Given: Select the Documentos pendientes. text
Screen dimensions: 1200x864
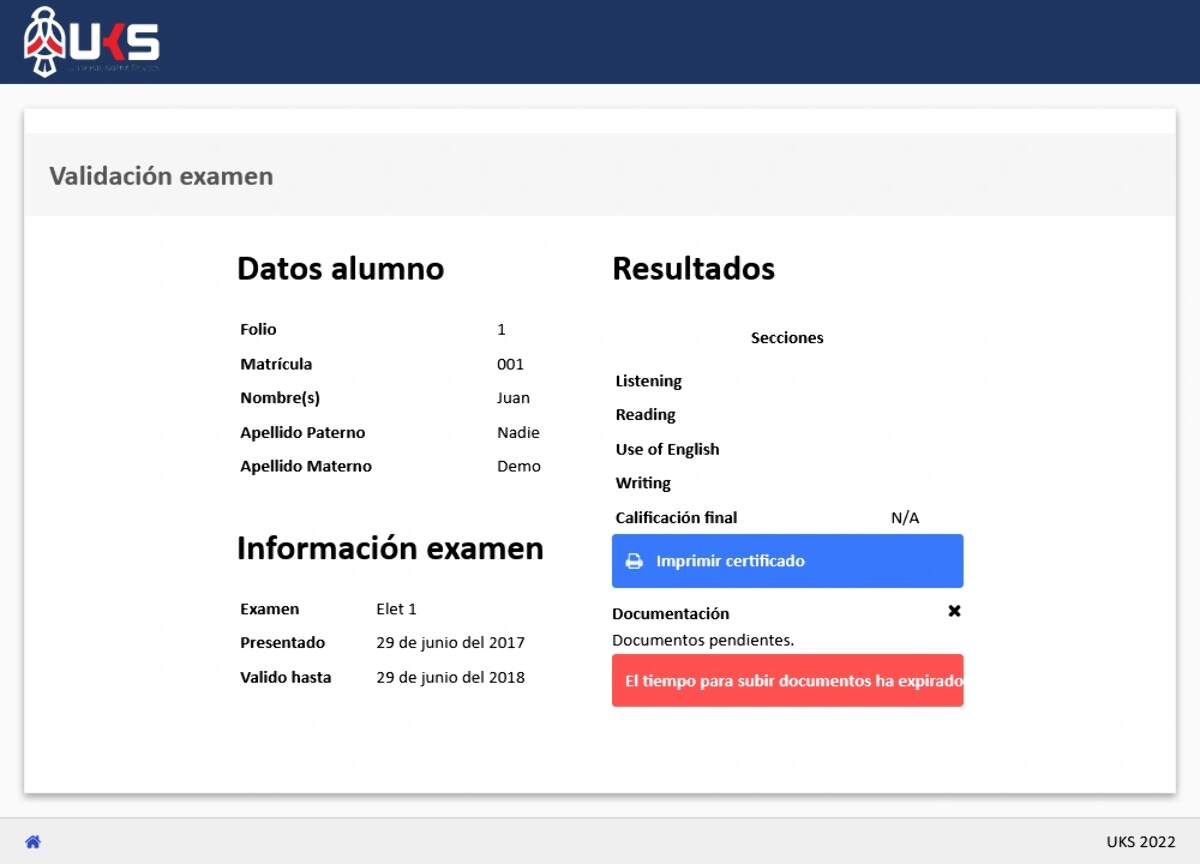Looking at the screenshot, I should point(703,640).
